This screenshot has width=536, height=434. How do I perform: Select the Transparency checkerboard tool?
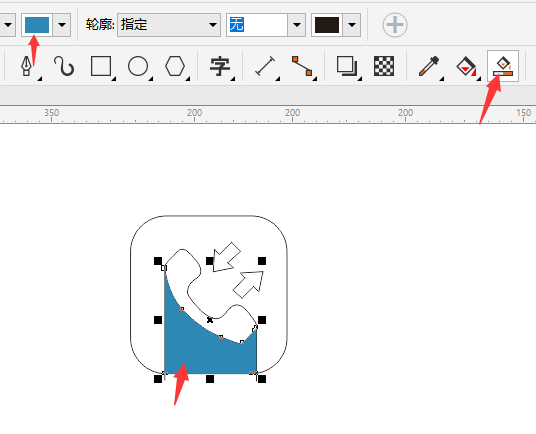(384, 66)
